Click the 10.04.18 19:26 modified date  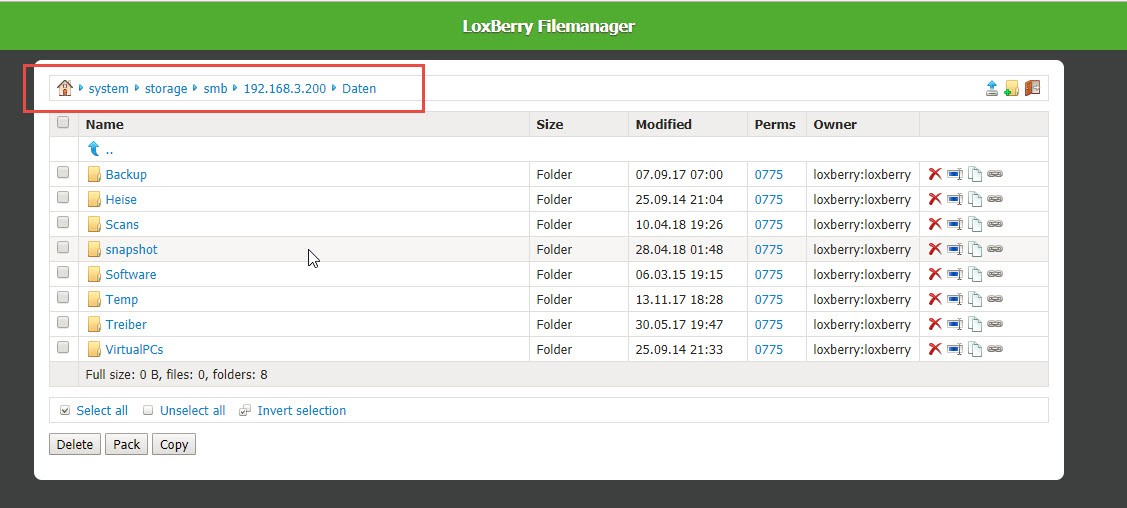pyautogui.click(x=679, y=225)
